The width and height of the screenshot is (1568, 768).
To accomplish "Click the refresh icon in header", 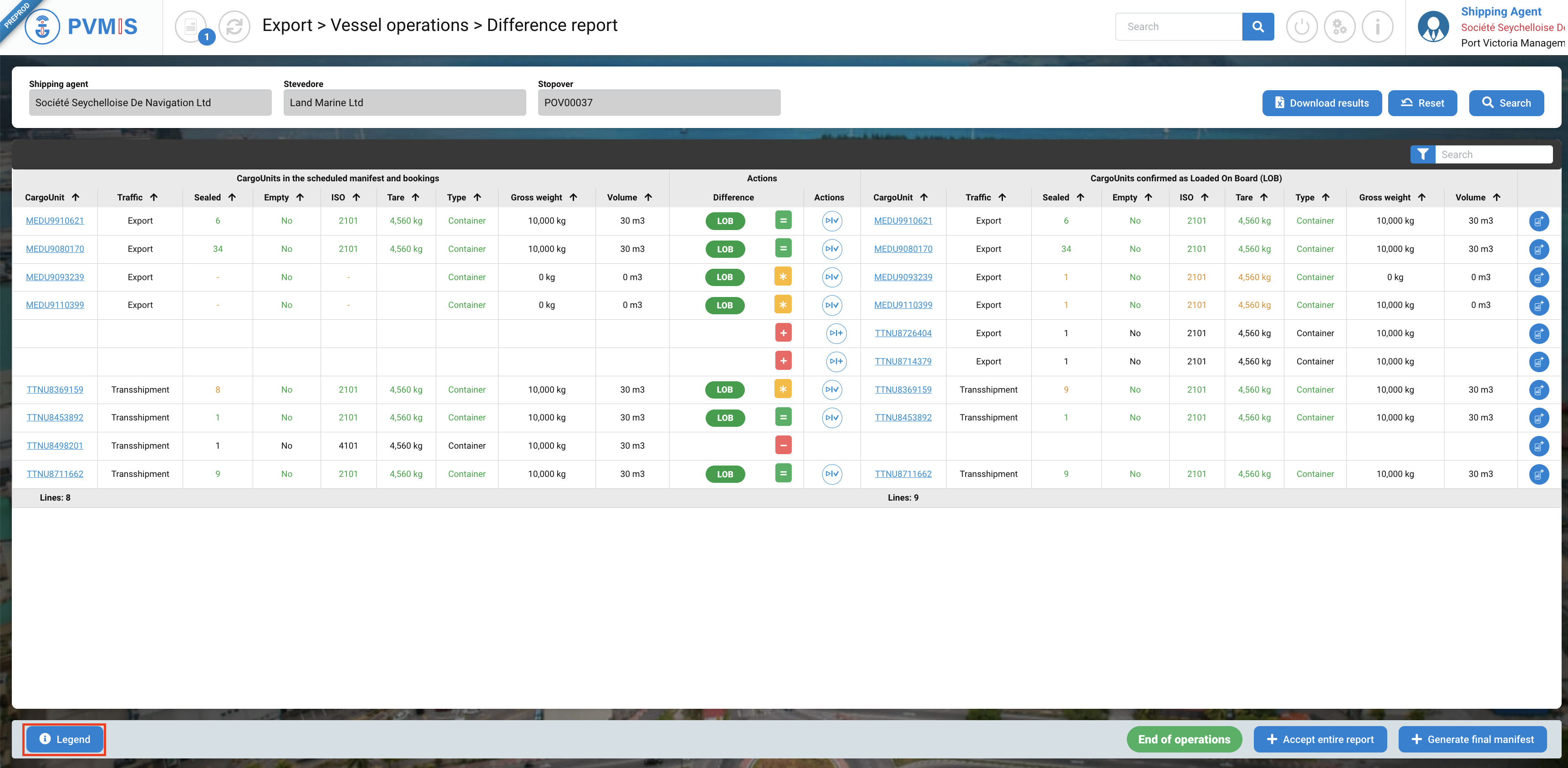I will pos(234,27).
